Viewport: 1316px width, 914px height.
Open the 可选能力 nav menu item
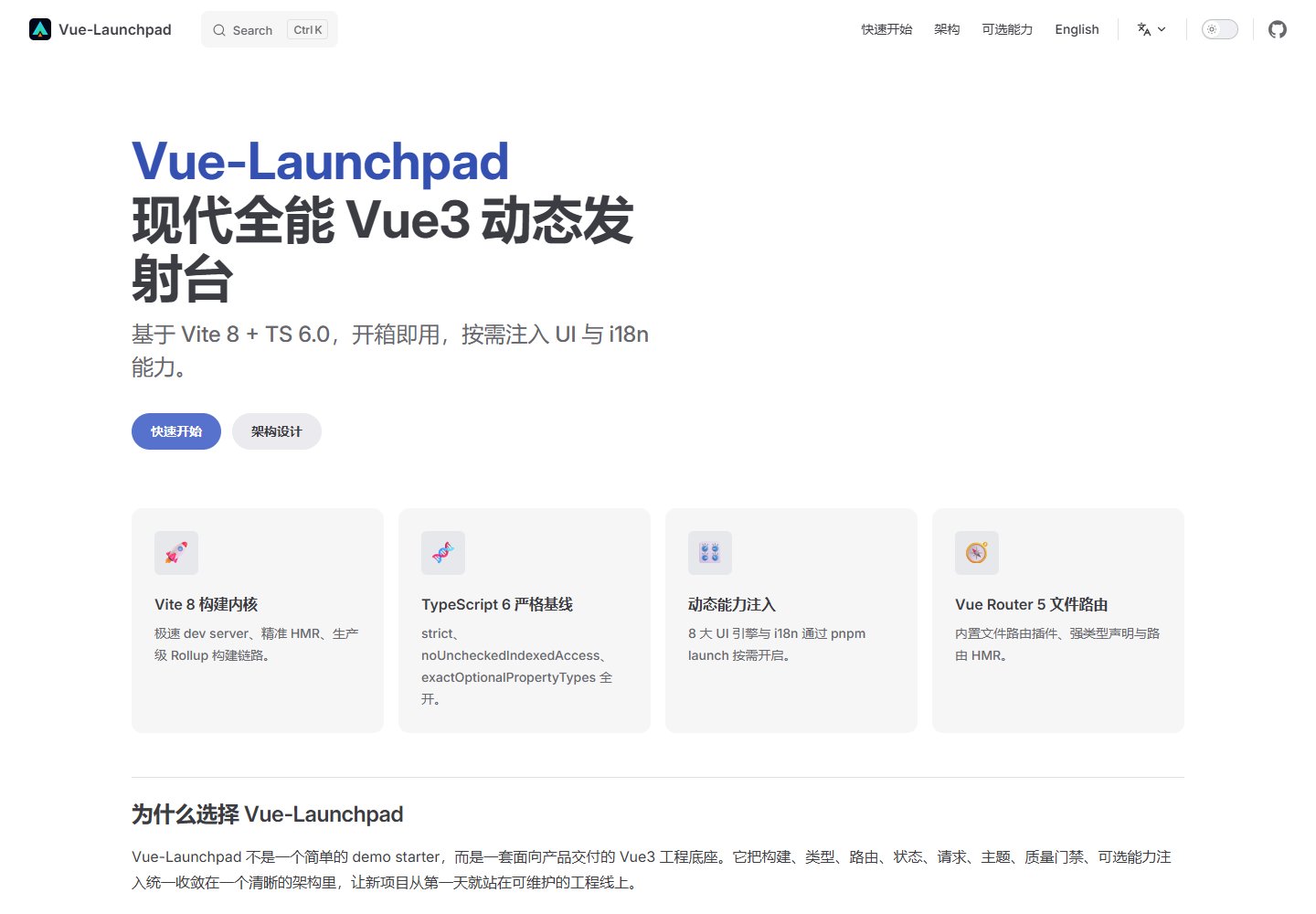pos(1007,29)
